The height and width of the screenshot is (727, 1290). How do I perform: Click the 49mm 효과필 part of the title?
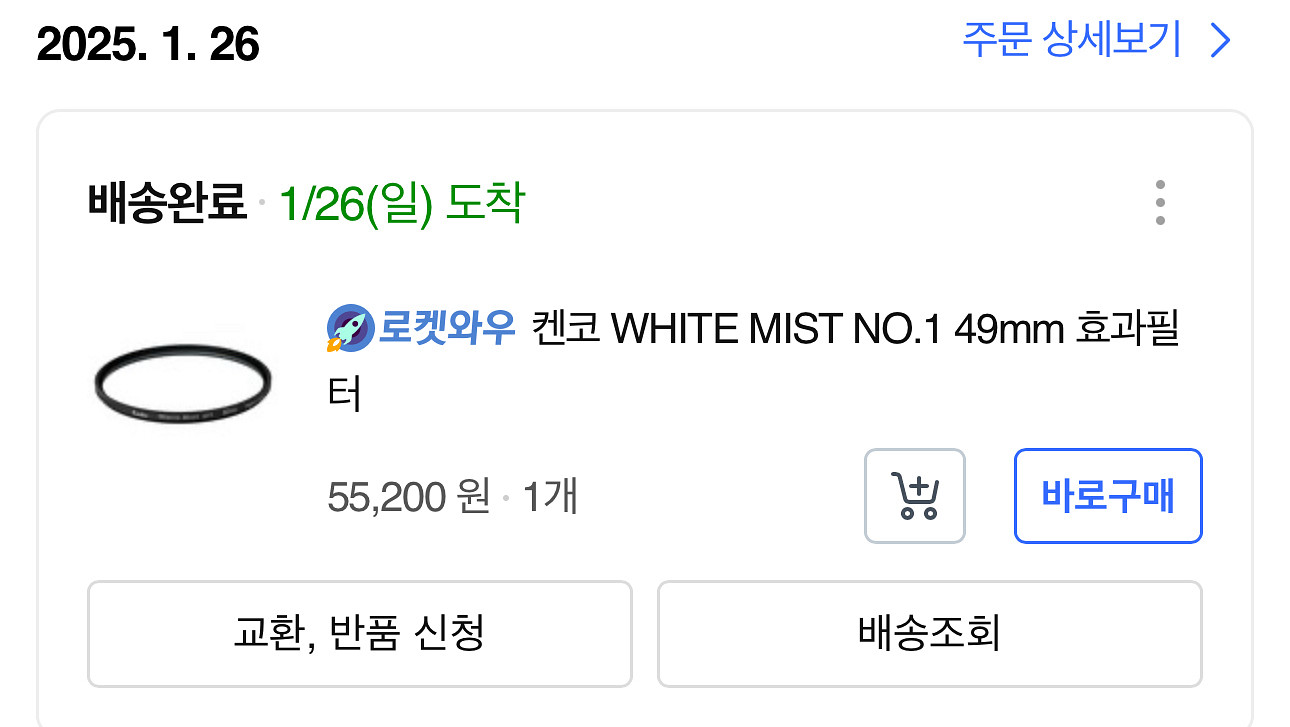[1067, 328]
